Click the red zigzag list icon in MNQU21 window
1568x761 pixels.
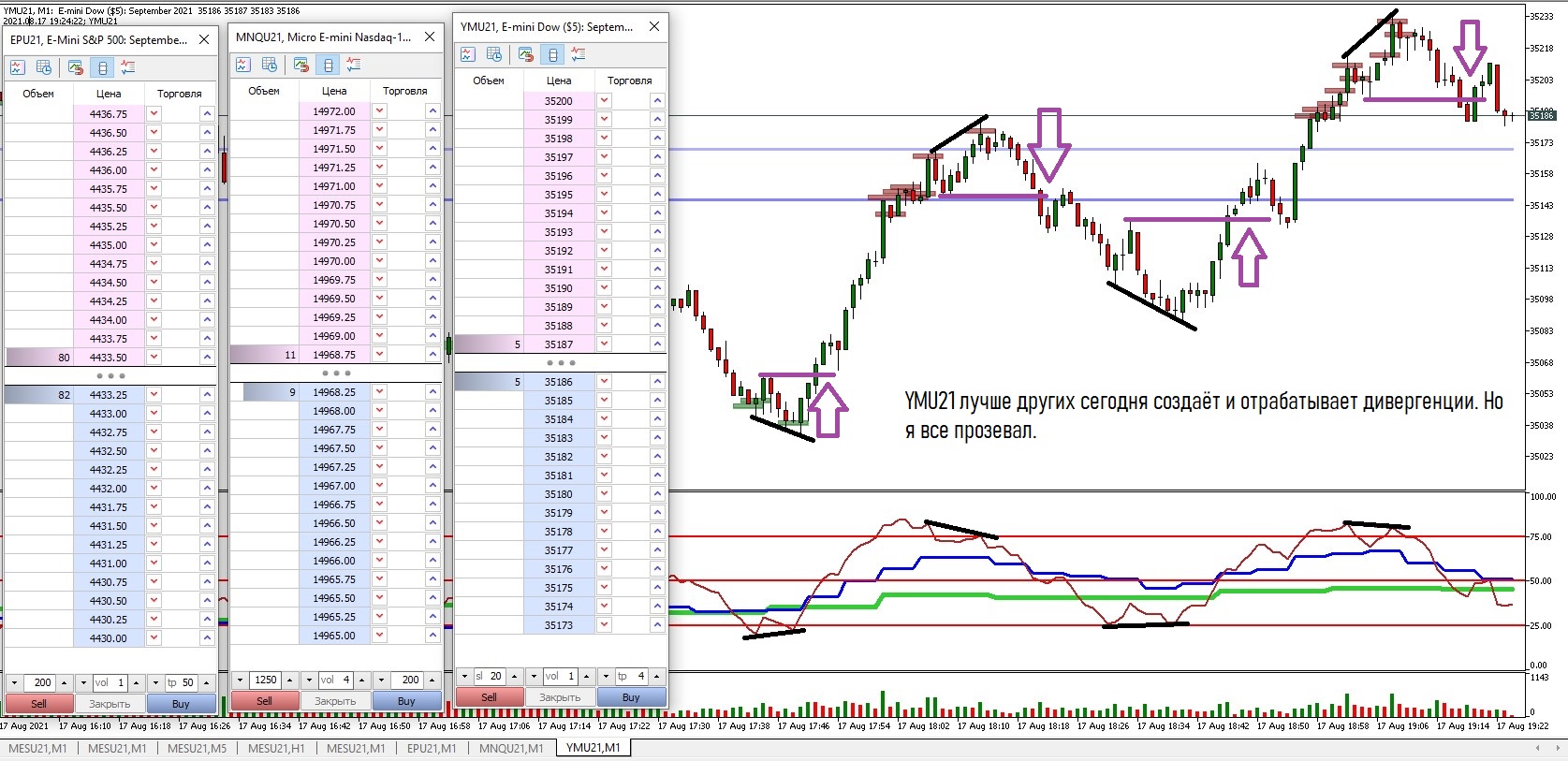pyautogui.click(x=354, y=65)
